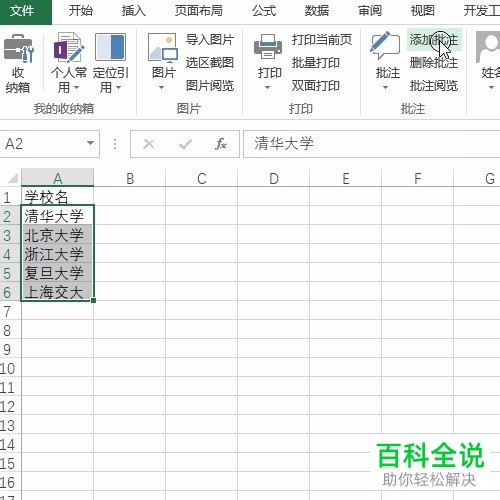Click the 删除批注 button
Image resolution: width=500 pixels, height=500 pixels.
pyautogui.click(x=434, y=63)
